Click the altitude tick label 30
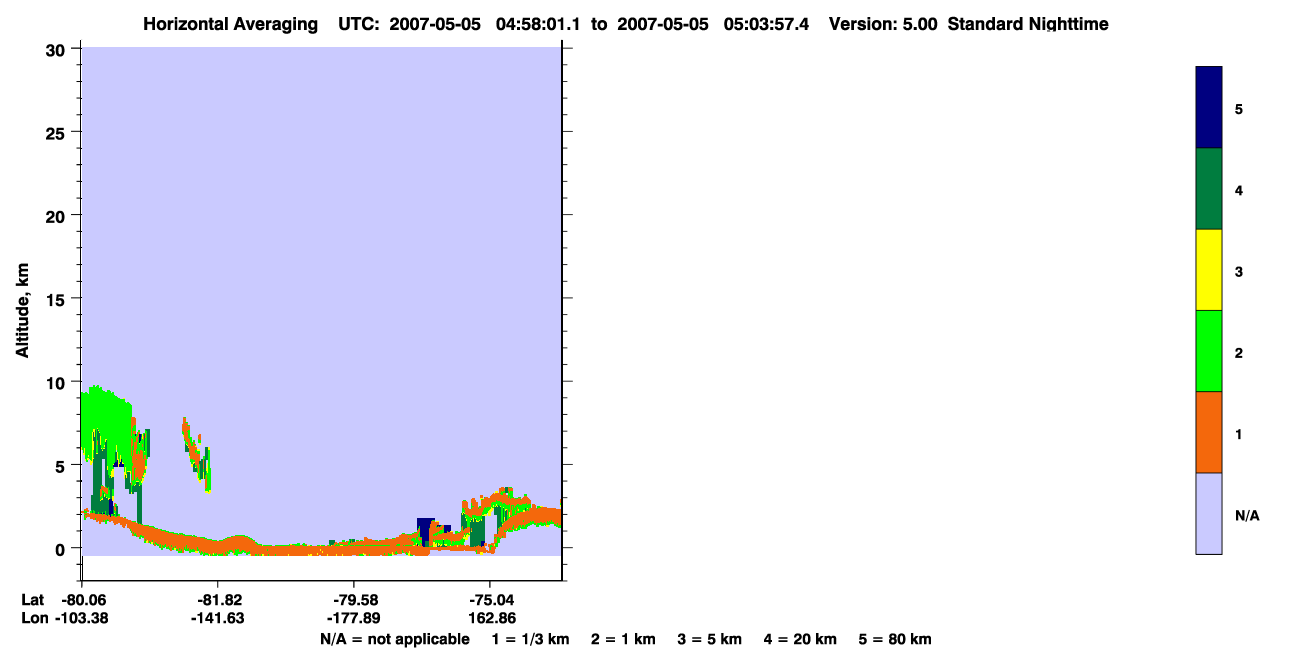1300x667 pixels. [58, 49]
